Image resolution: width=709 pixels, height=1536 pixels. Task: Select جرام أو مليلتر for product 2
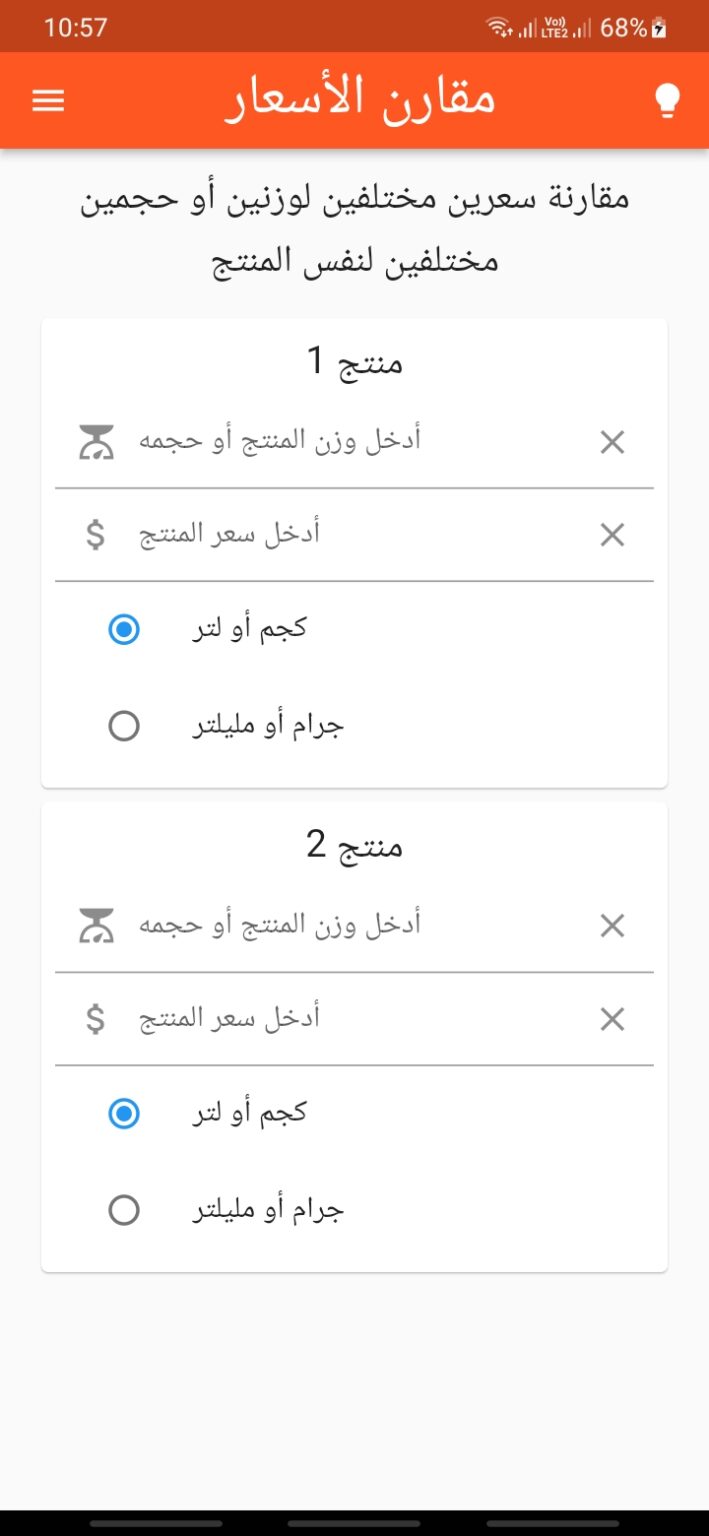[124, 1211]
